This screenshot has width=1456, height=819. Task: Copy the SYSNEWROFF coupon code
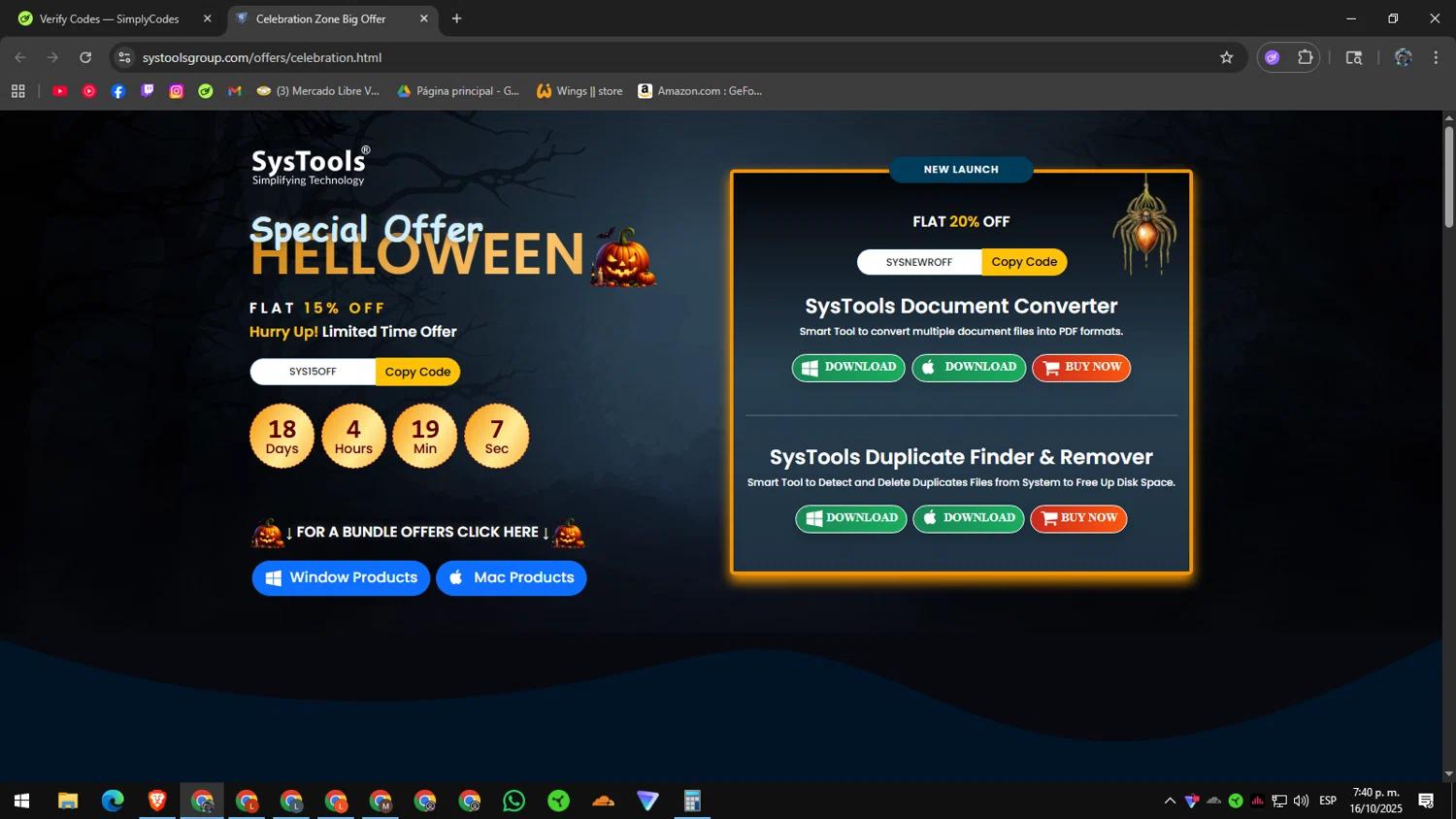pos(1024,262)
